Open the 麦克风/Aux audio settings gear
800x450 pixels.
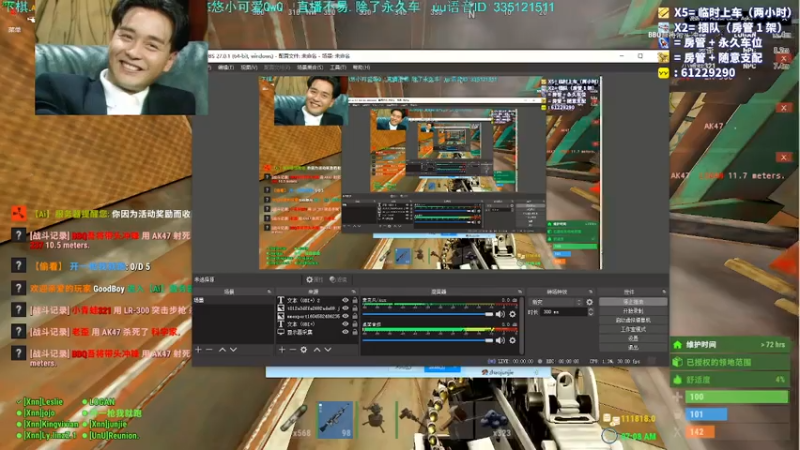pos(512,314)
